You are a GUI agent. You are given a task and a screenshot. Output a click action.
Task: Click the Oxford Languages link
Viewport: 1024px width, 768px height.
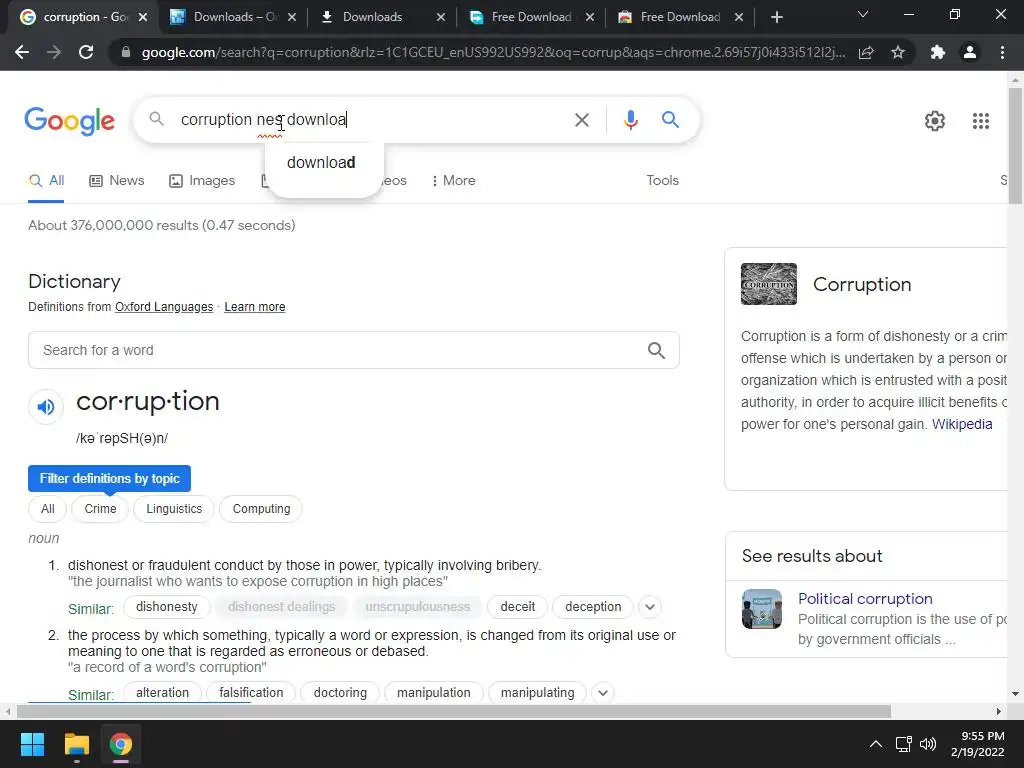164,307
